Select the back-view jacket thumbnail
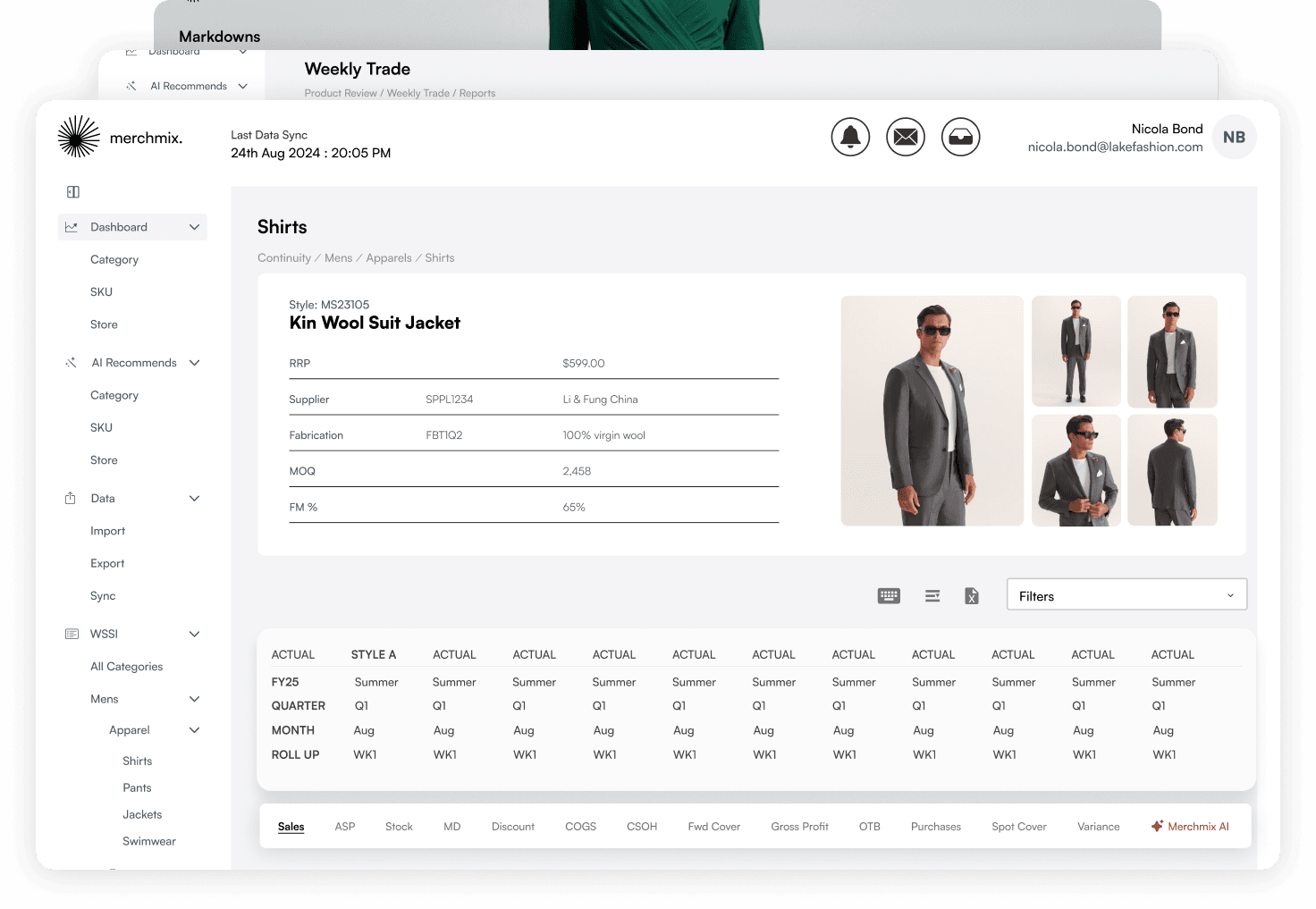Image resolution: width=1316 pixels, height=909 pixels. (1172, 470)
